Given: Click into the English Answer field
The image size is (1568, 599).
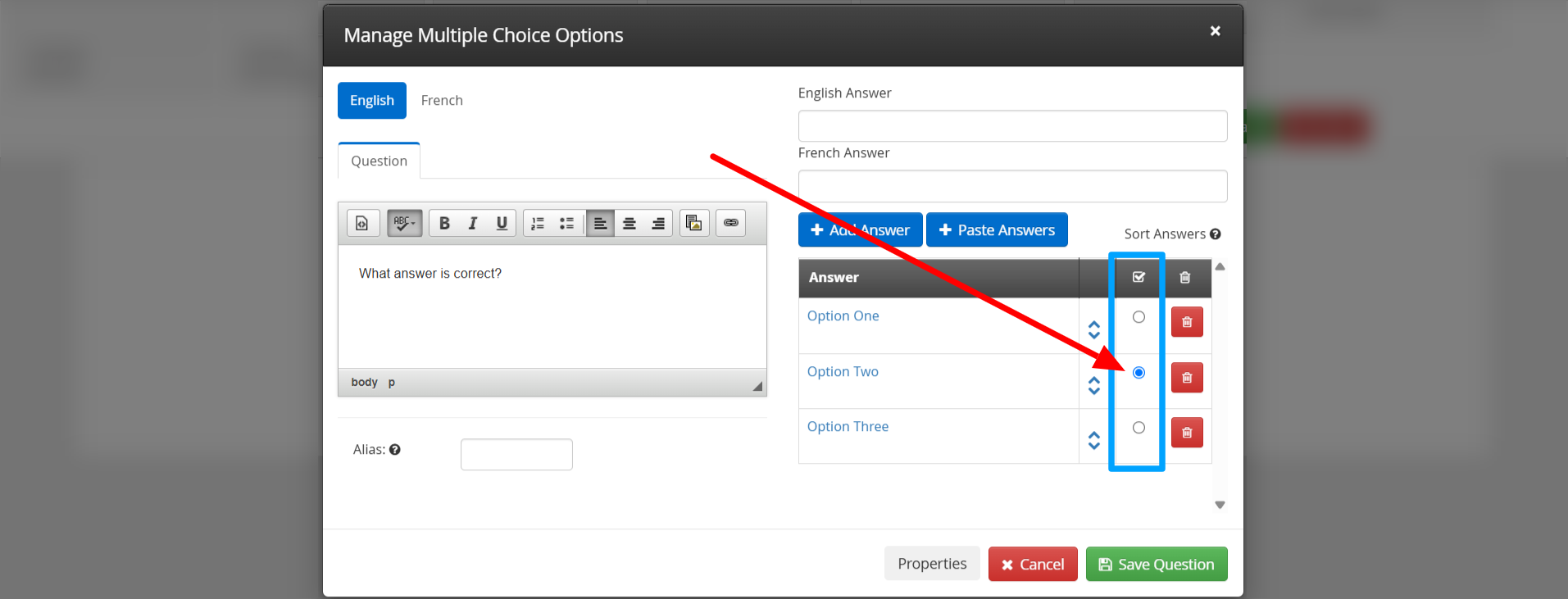Looking at the screenshot, I should [1011, 126].
